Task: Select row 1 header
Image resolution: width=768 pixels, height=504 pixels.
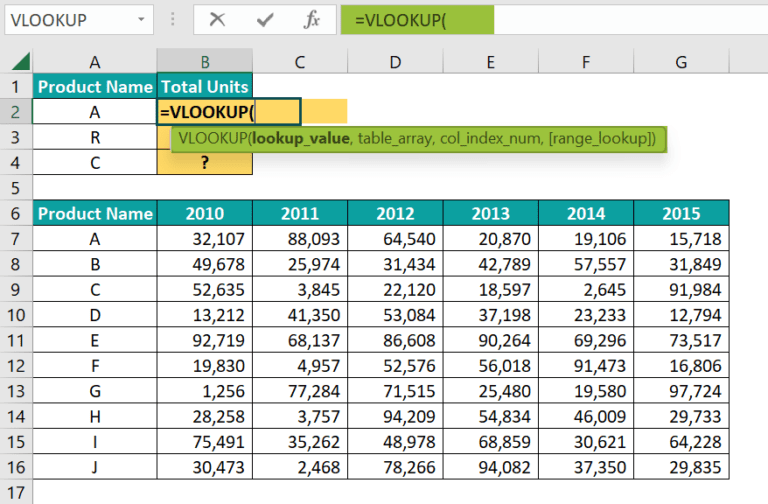Action: [16, 87]
